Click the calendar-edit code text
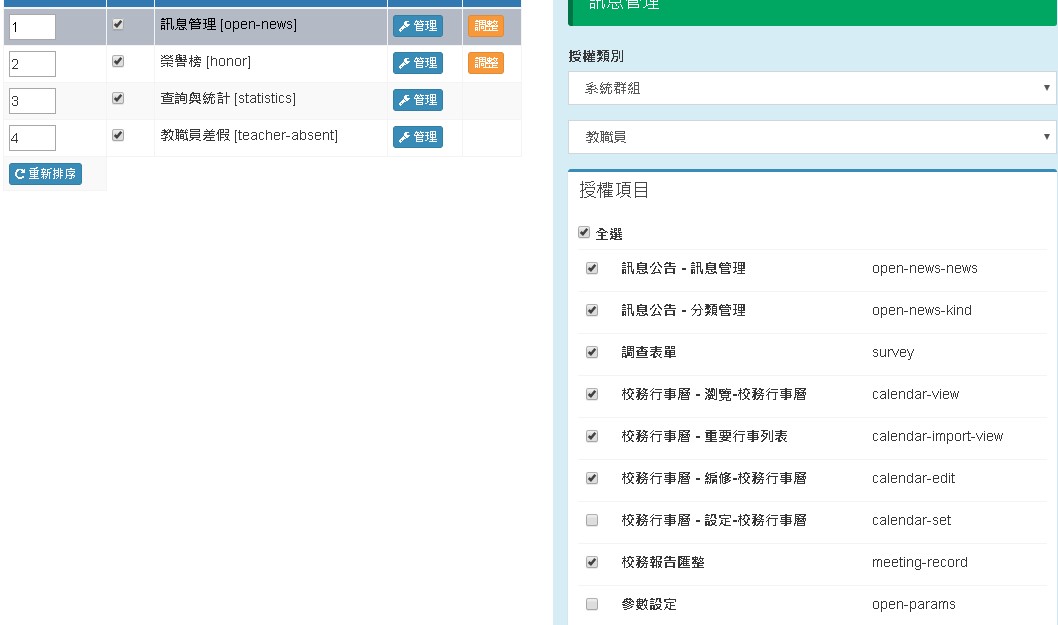The height and width of the screenshot is (625, 1058). coord(913,478)
